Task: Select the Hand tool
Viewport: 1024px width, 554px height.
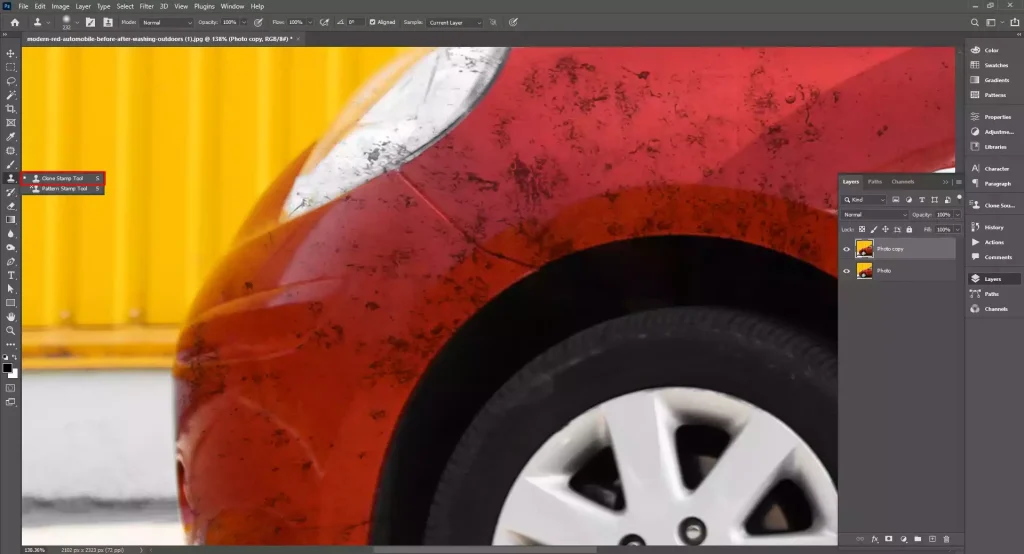Action: click(11, 316)
